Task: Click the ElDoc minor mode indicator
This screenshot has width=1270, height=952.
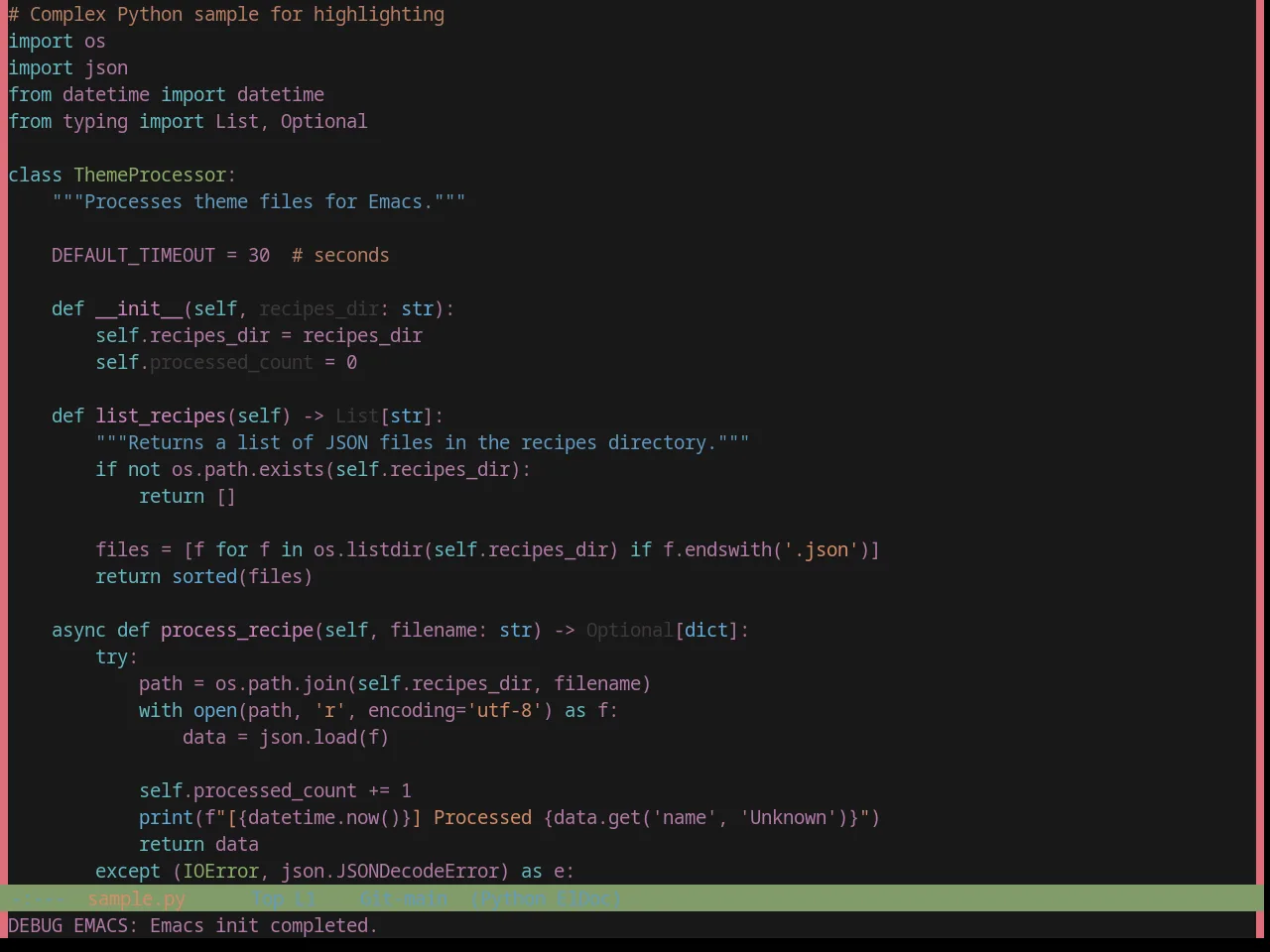Action: tap(585, 898)
